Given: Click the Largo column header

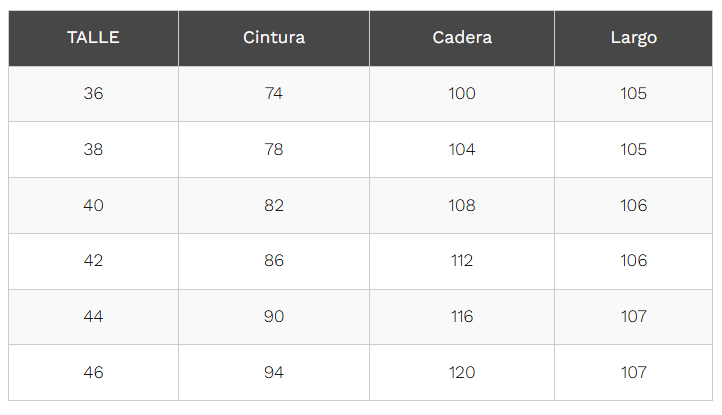Looking at the screenshot, I should [634, 38].
